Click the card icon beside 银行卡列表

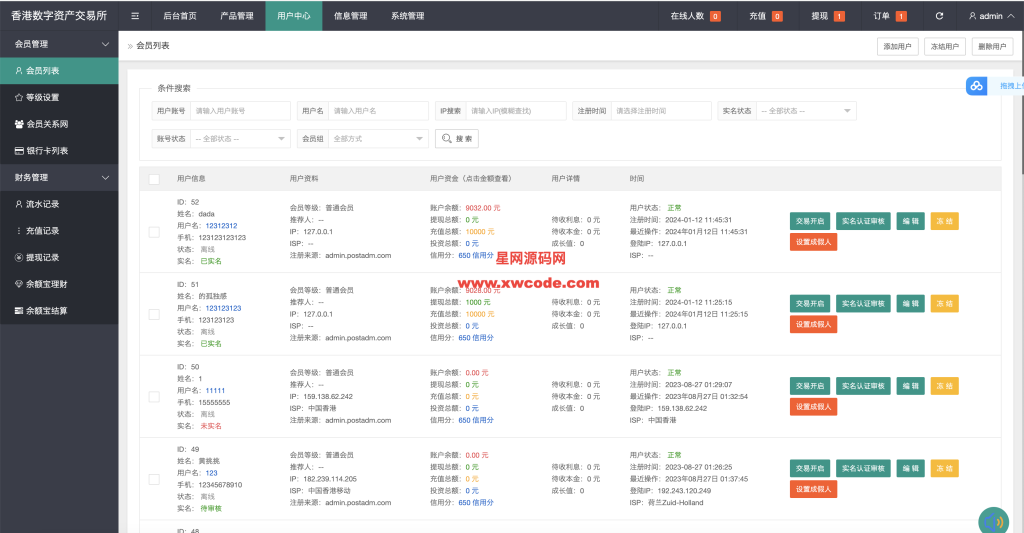19,151
